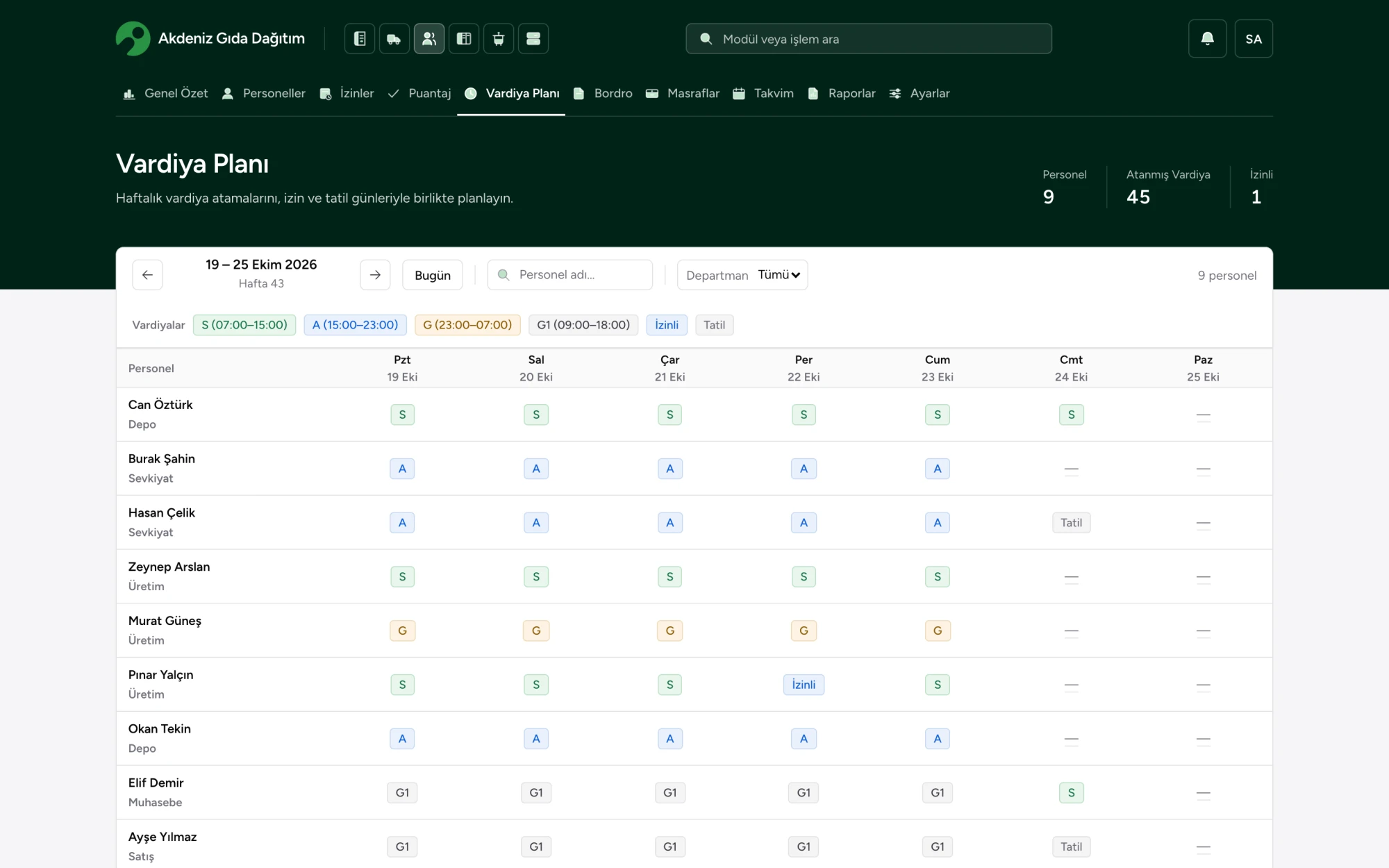Select the personnel (people) module icon
This screenshot has height=868, width=1389.
click(429, 39)
